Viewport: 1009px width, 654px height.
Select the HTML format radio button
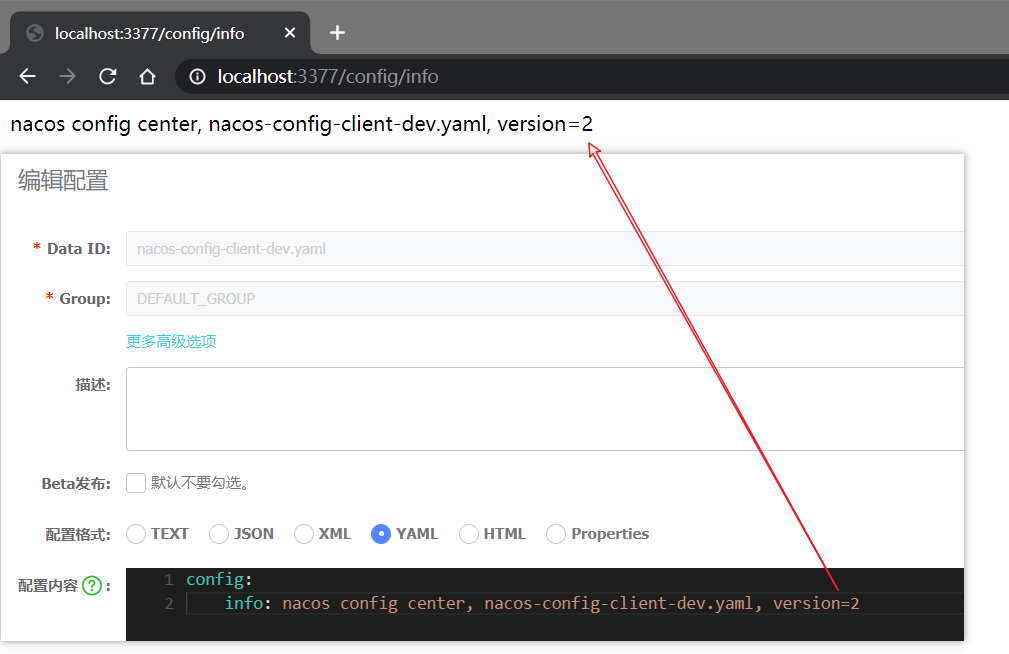point(468,534)
